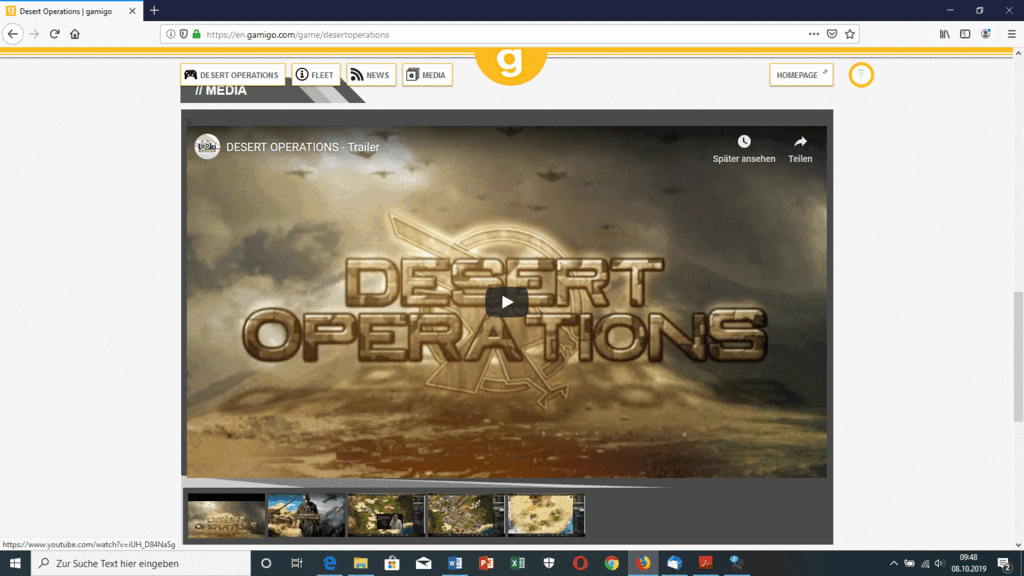Open the volume control in the tray
This screenshot has width=1024, height=576.
(x=939, y=563)
